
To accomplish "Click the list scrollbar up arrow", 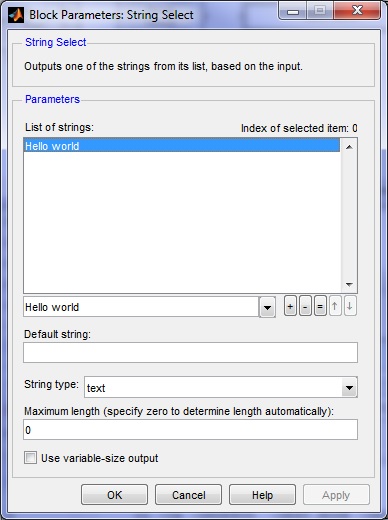I will point(349,147).
